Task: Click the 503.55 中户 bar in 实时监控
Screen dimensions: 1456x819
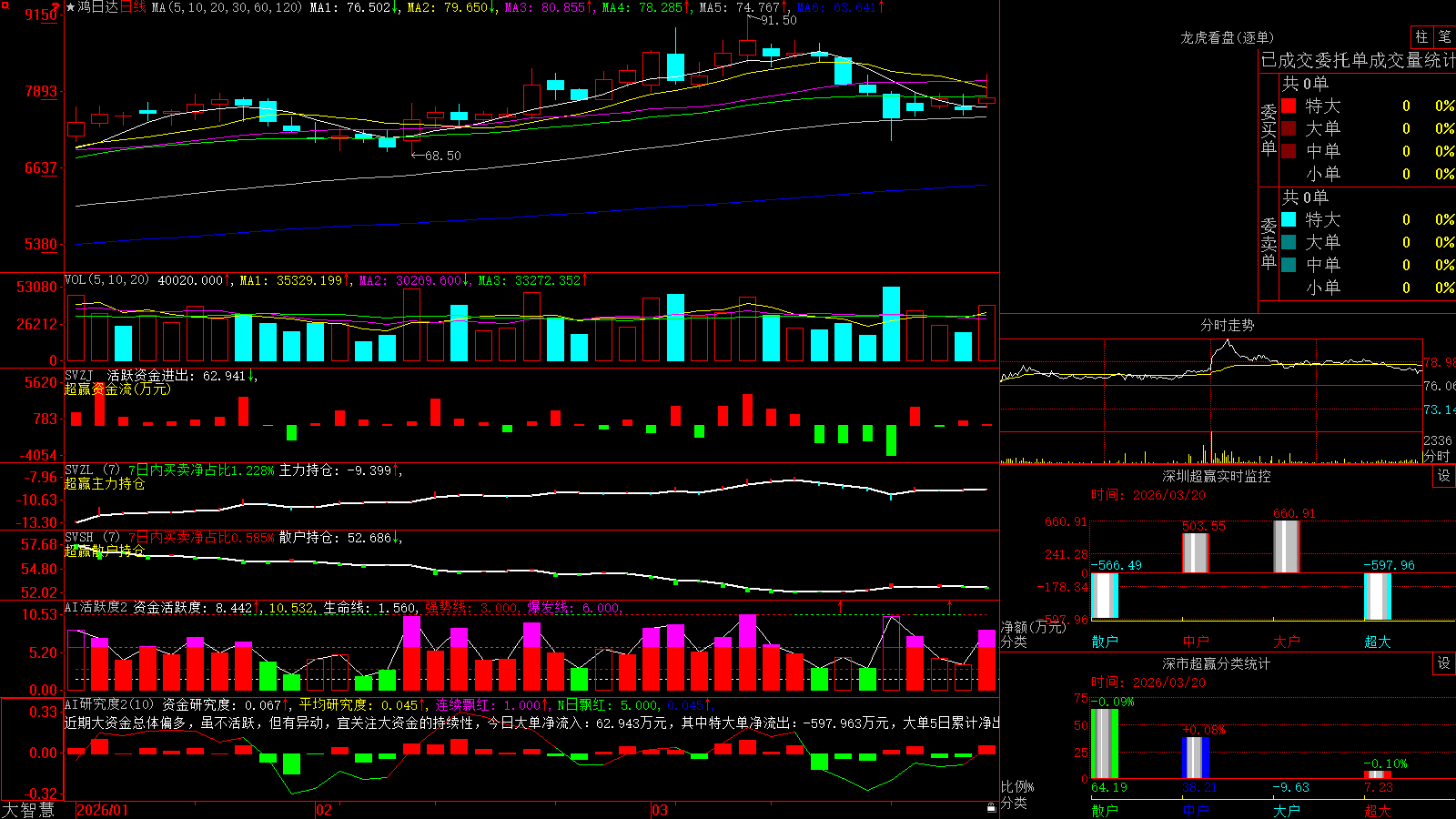Action: tap(1196, 553)
